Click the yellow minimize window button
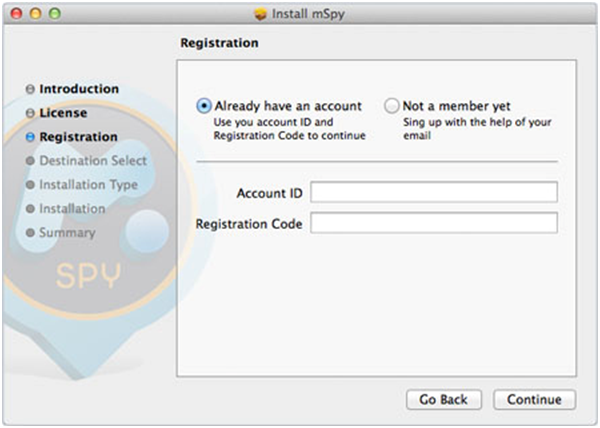 pos(36,14)
